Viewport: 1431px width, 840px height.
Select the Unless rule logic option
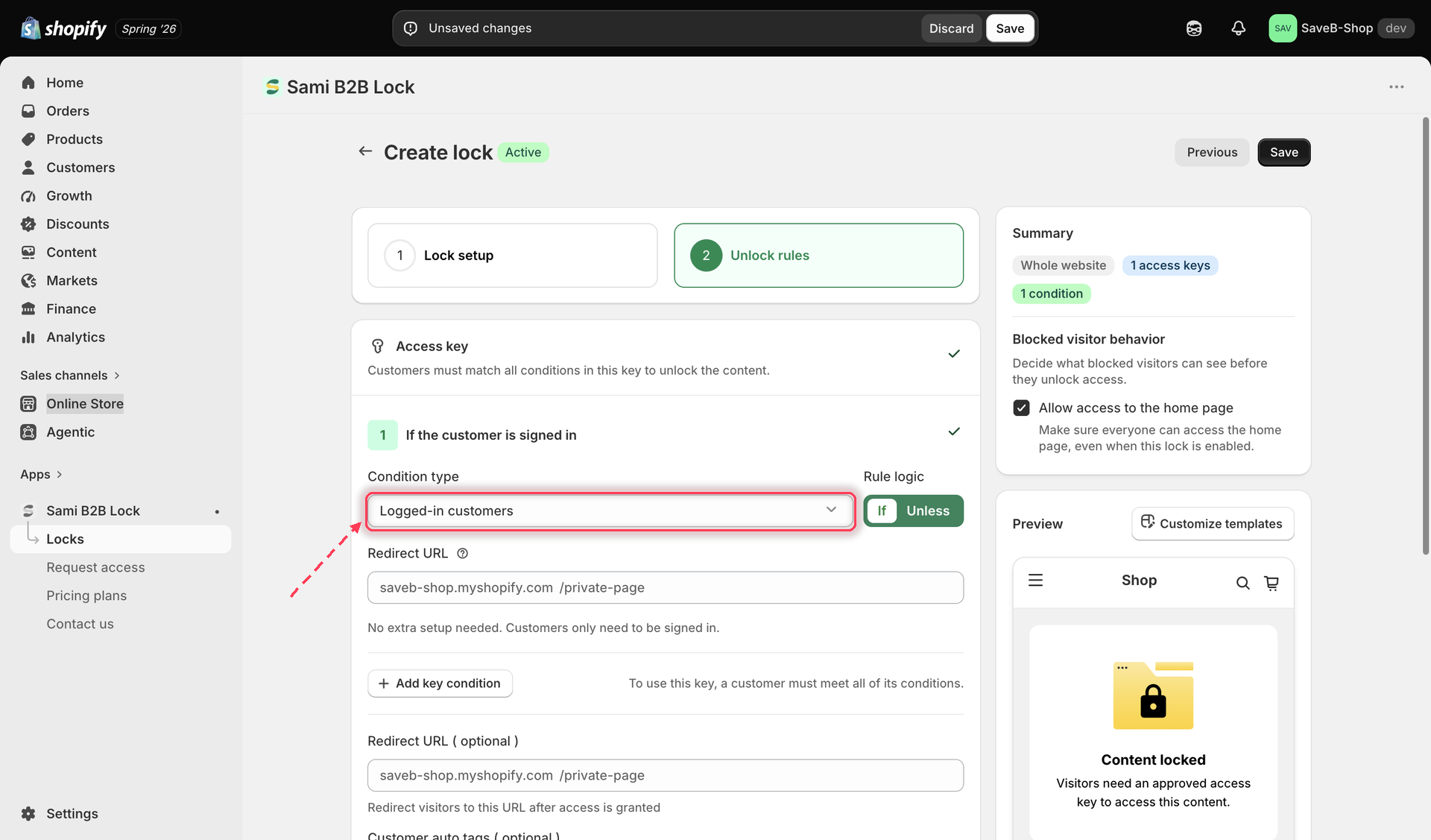click(928, 511)
